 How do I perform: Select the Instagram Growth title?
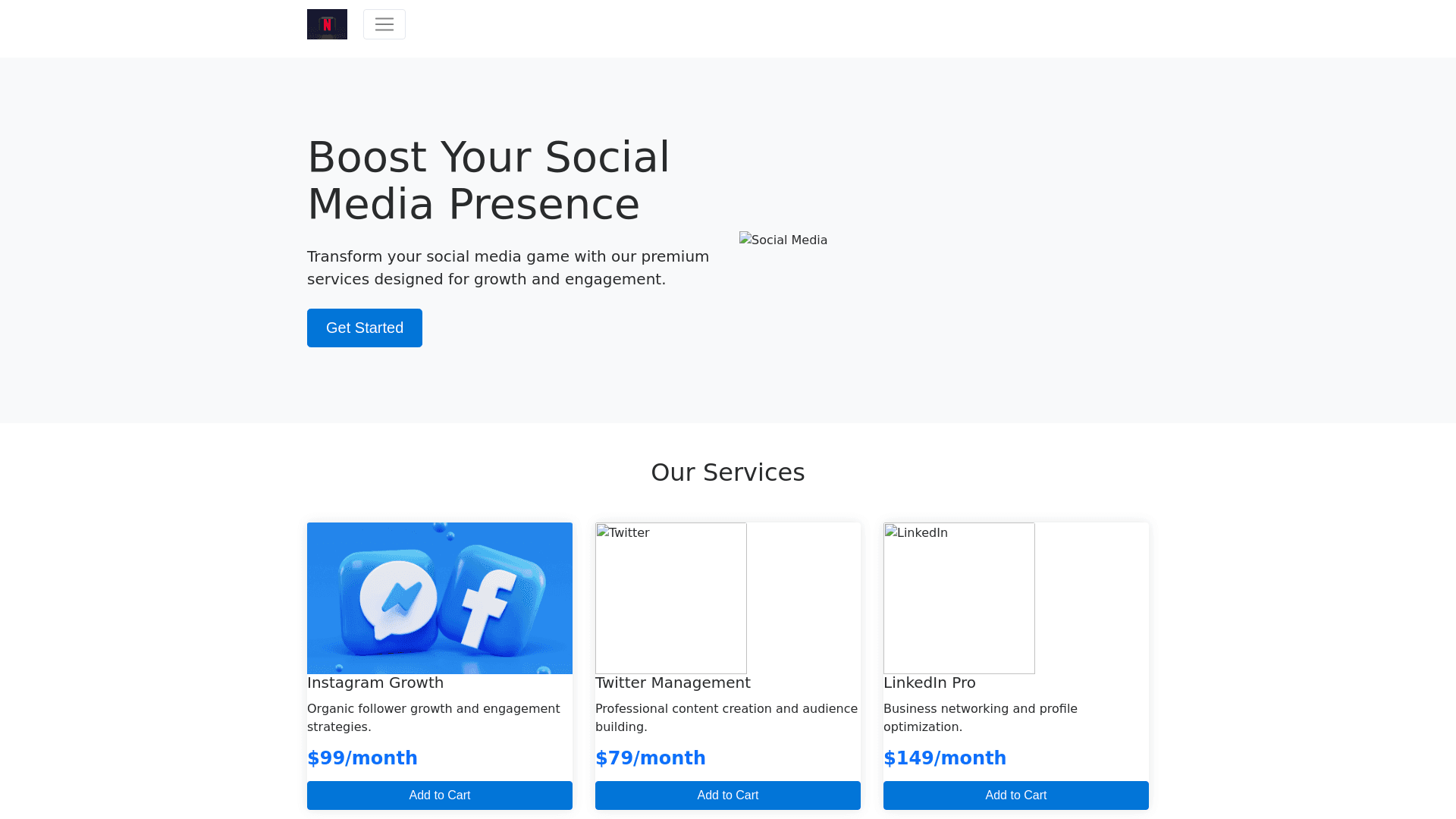(x=375, y=682)
